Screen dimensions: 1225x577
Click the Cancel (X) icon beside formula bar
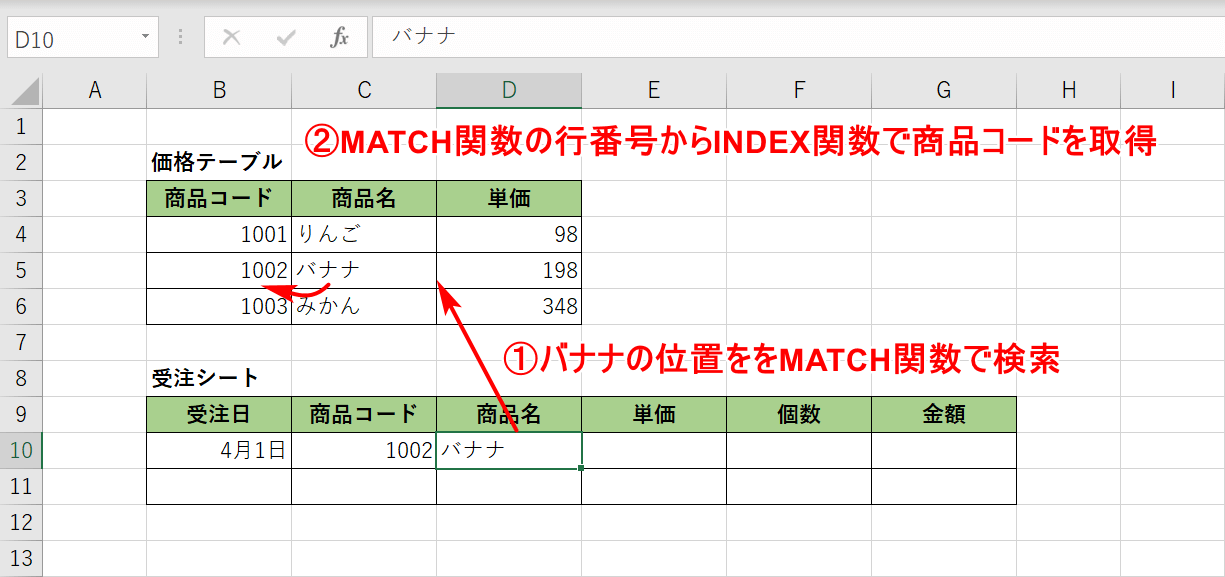[231, 37]
